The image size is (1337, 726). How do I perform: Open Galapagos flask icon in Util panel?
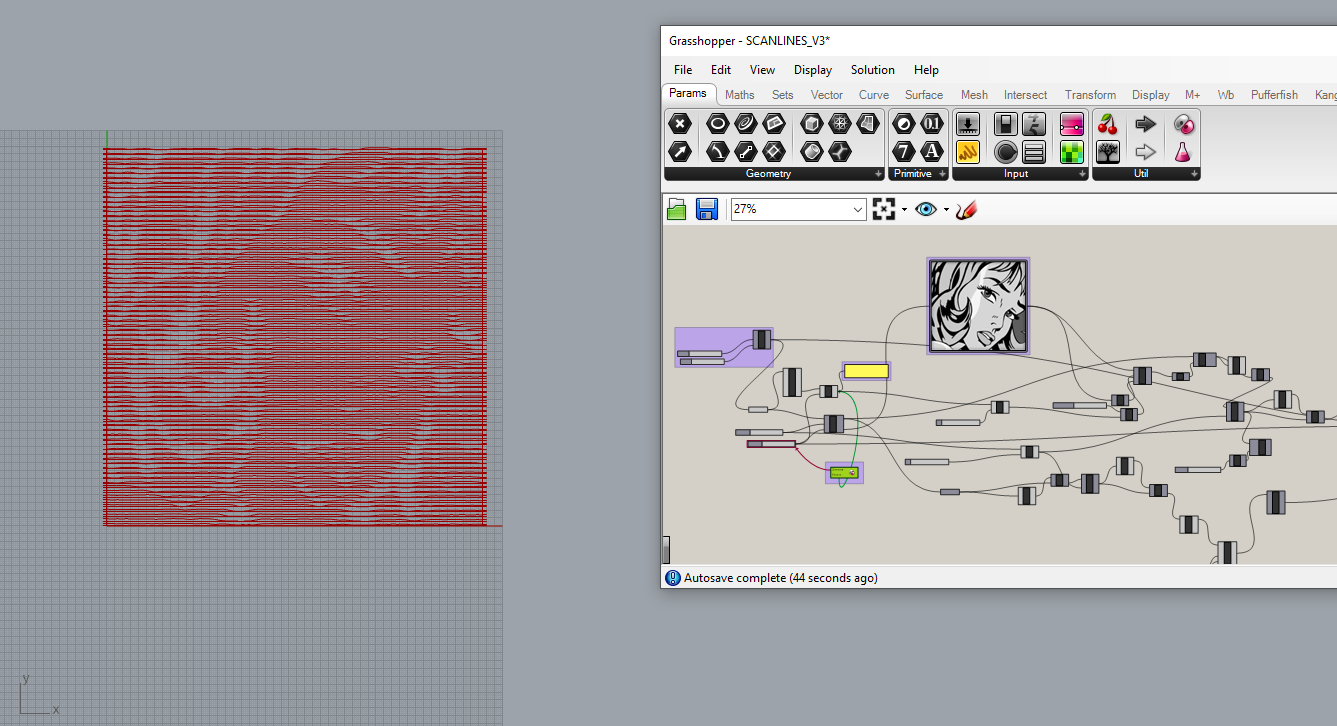coord(1183,151)
